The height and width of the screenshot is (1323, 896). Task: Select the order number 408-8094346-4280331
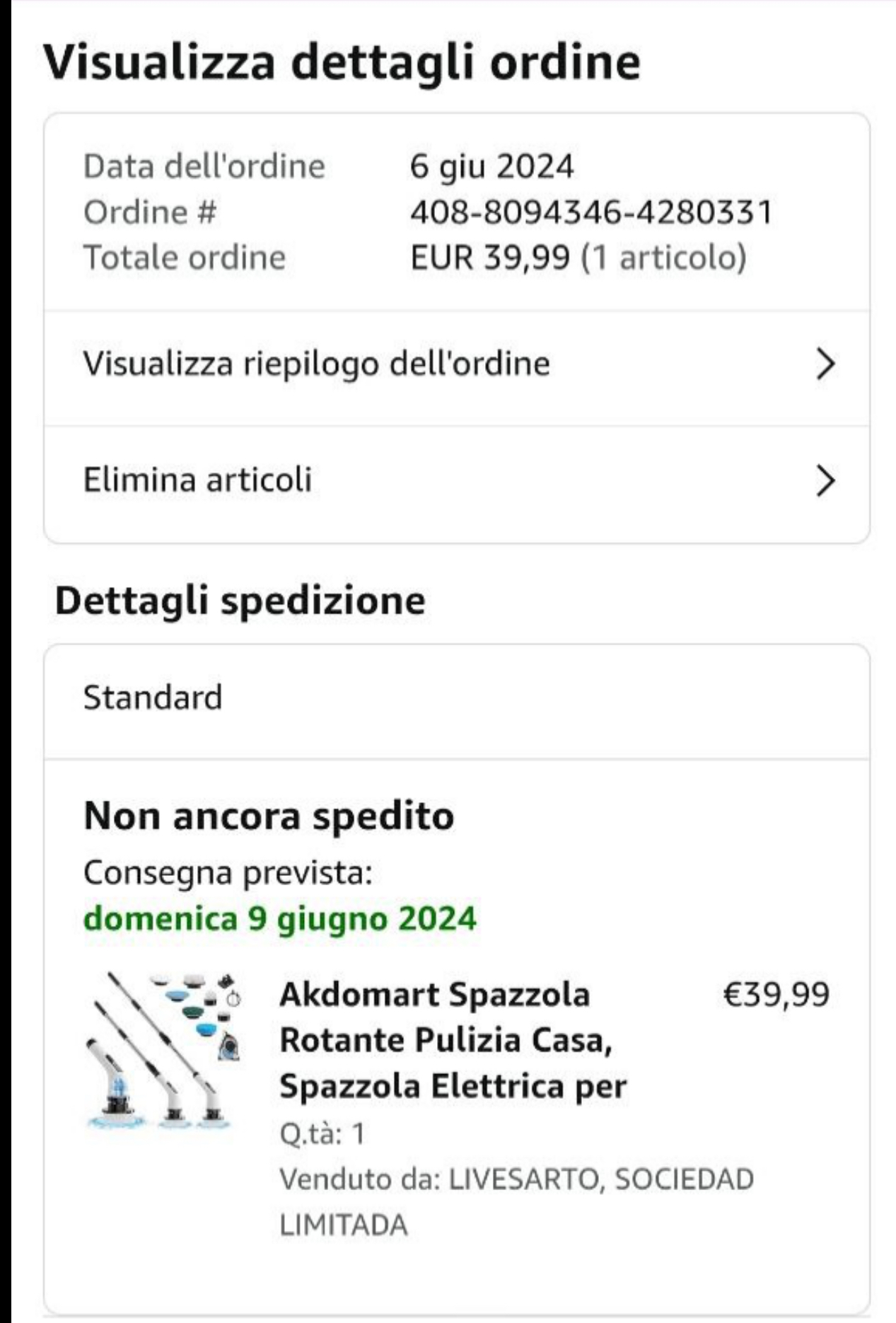(591, 212)
